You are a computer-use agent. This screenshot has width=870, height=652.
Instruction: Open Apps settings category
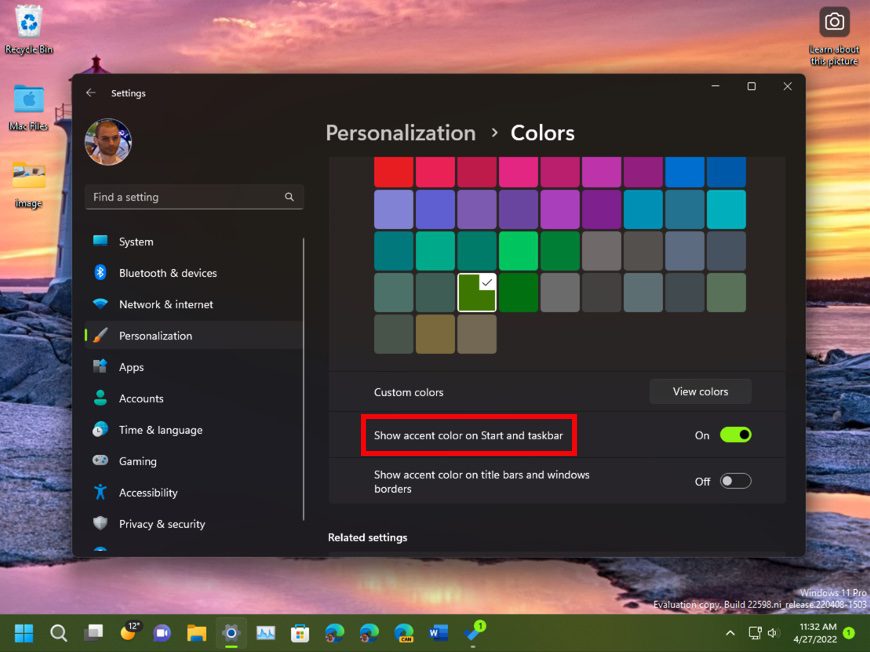pos(194,367)
